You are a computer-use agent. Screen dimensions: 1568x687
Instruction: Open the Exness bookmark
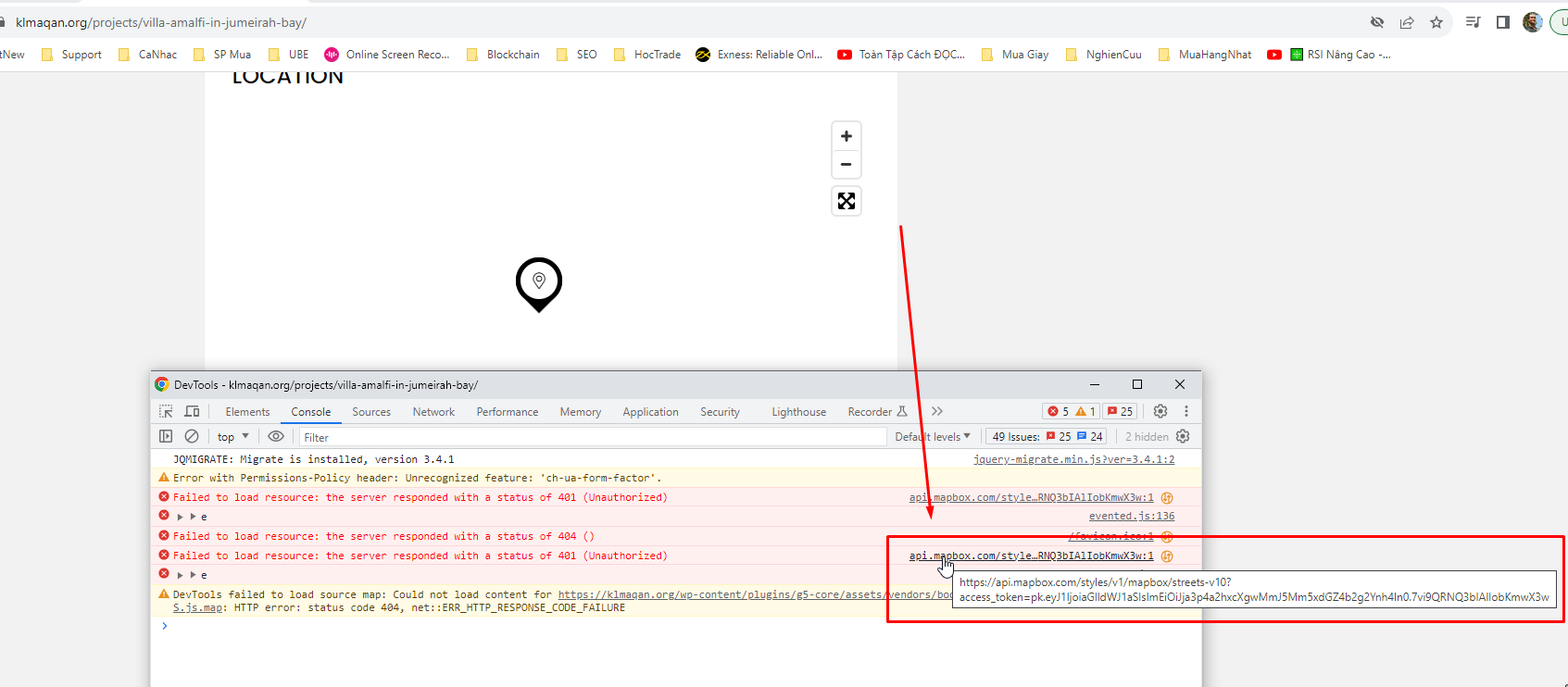click(x=759, y=55)
